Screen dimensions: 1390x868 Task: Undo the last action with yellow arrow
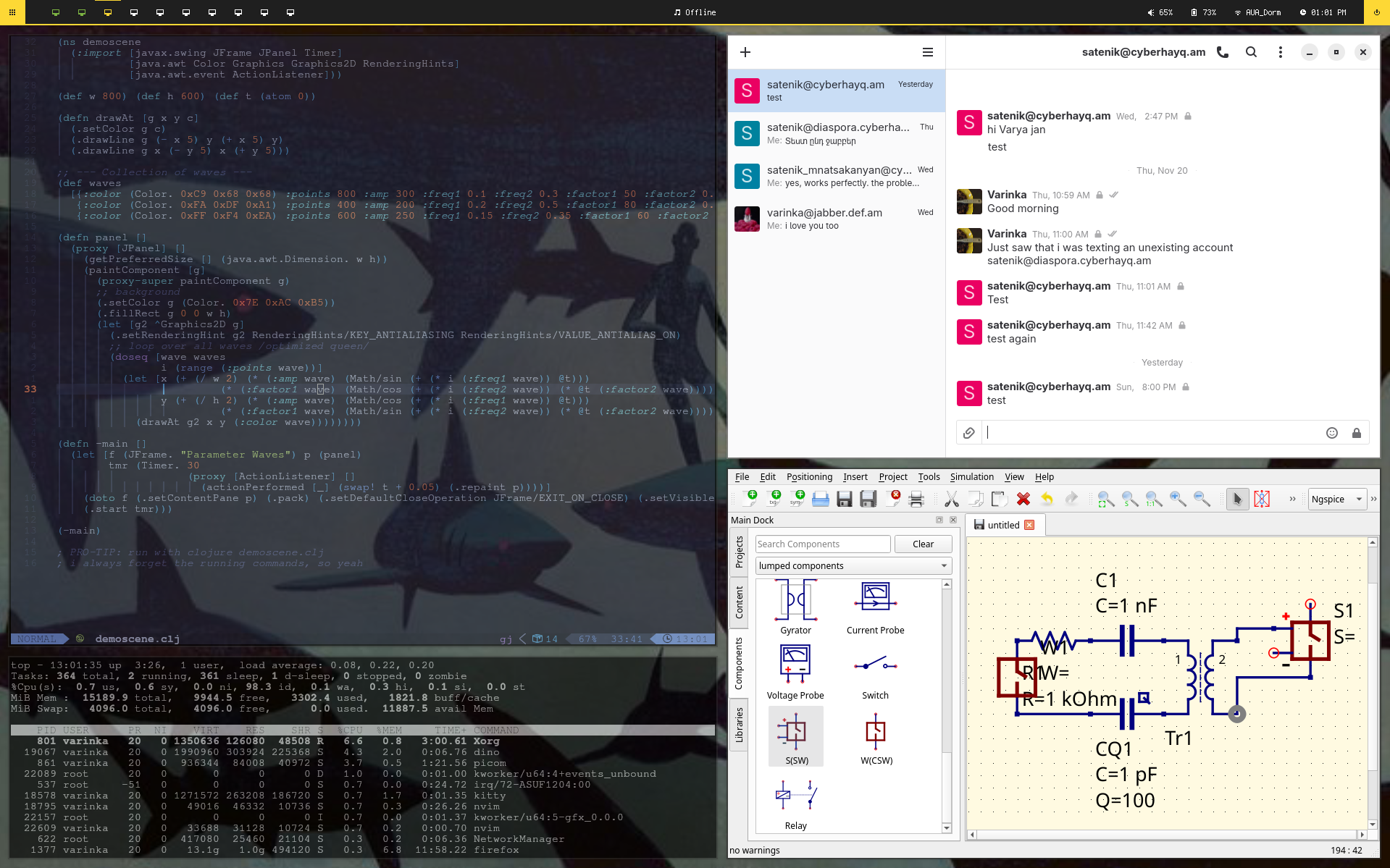click(1047, 499)
